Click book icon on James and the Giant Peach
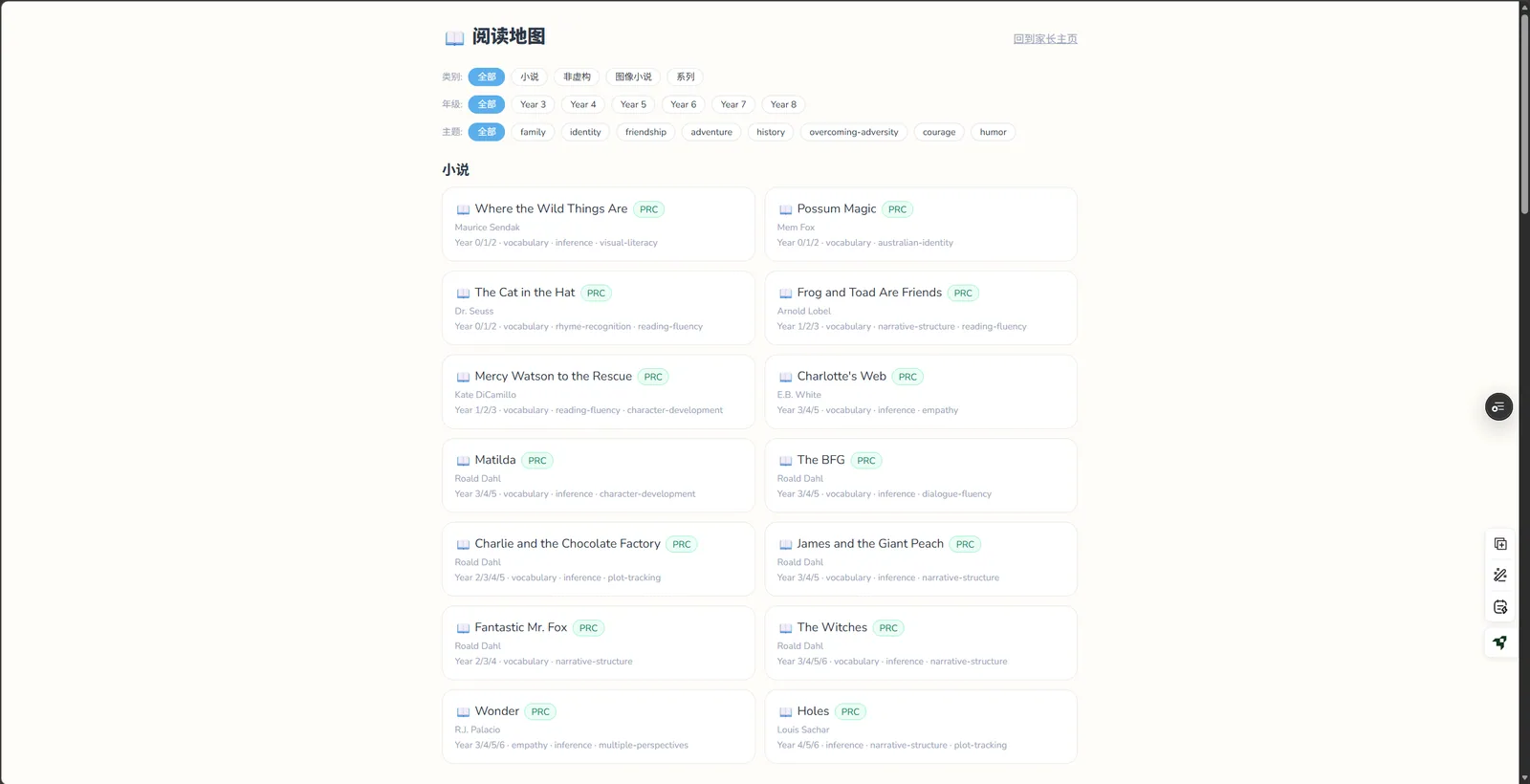This screenshot has width=1530, height=784. pyautogui.click(x=785, y=544)
